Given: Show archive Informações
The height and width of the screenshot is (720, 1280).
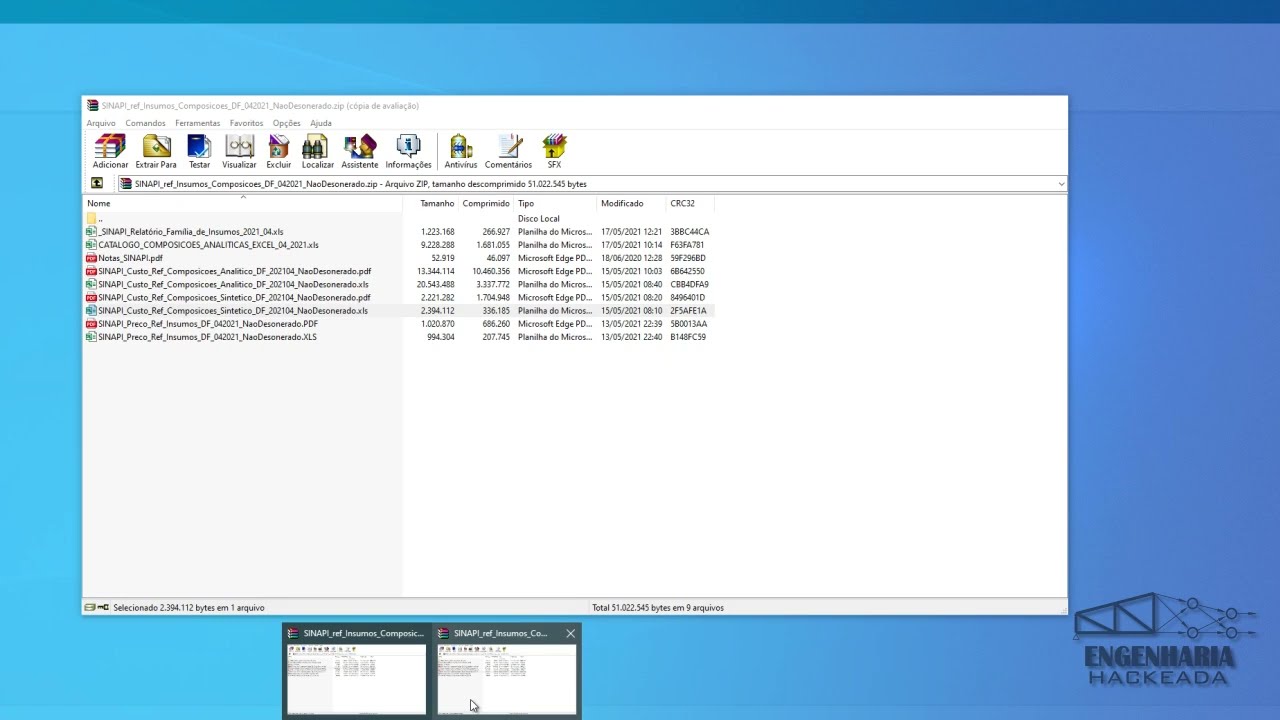Looking at the screenshot, I should (x=408, y=151).
